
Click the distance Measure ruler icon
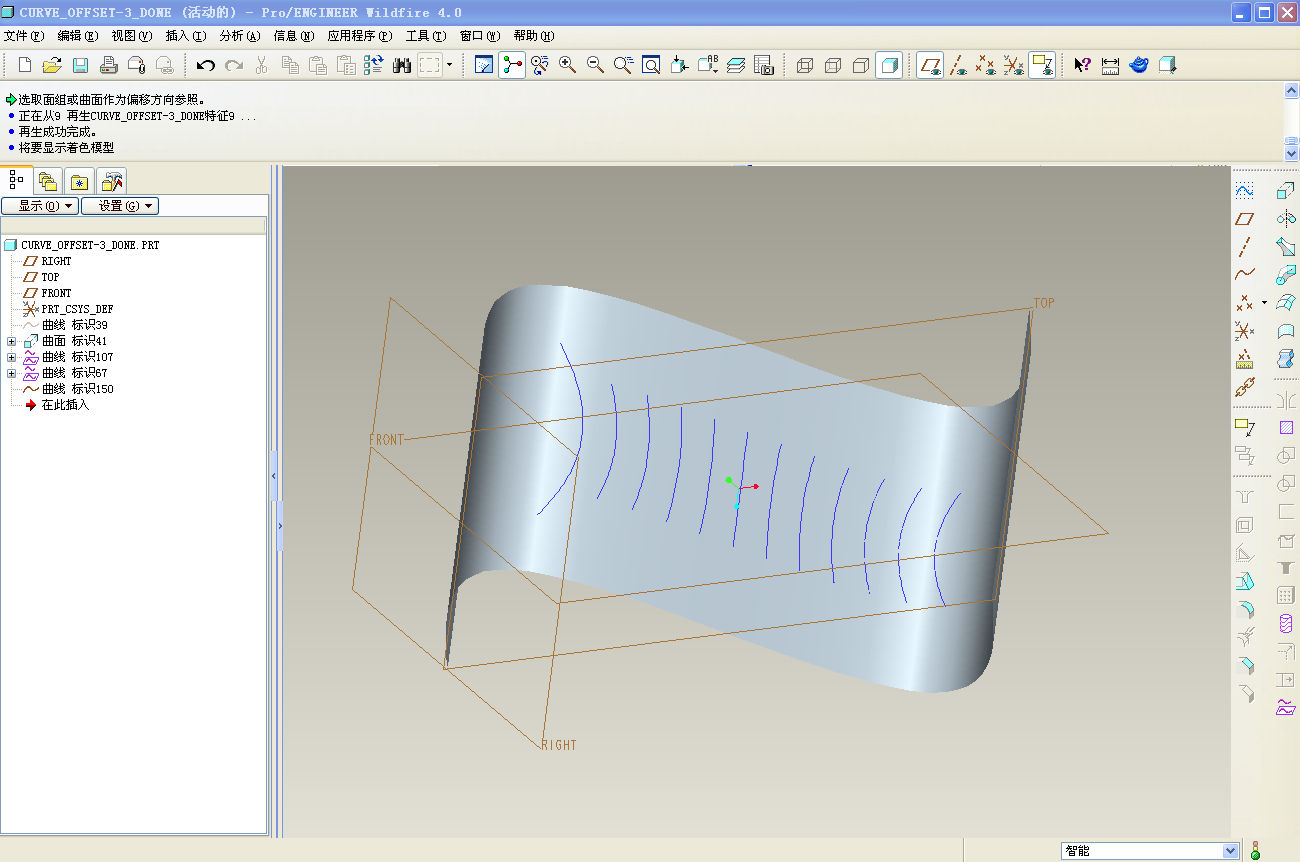[1110, 65]
